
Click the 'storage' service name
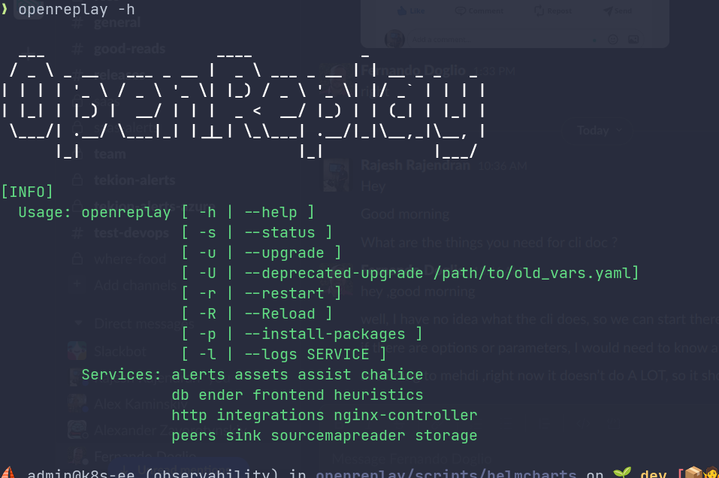[x=446, y=435]
